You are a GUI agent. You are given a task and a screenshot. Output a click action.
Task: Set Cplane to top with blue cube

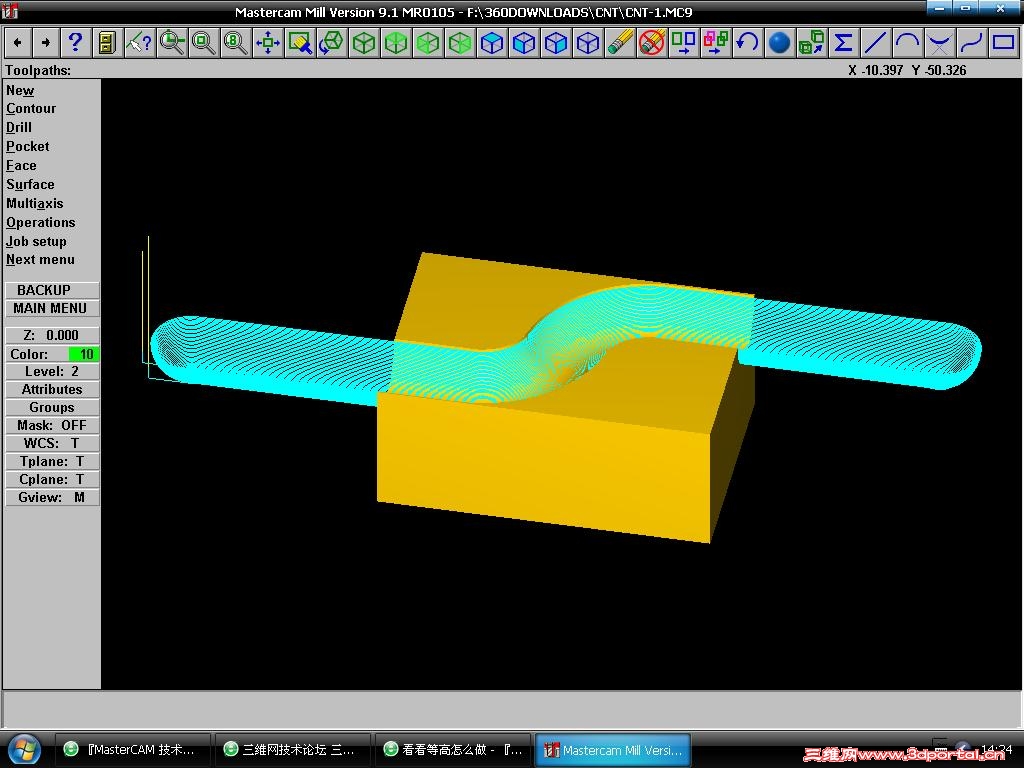[492, 43]
